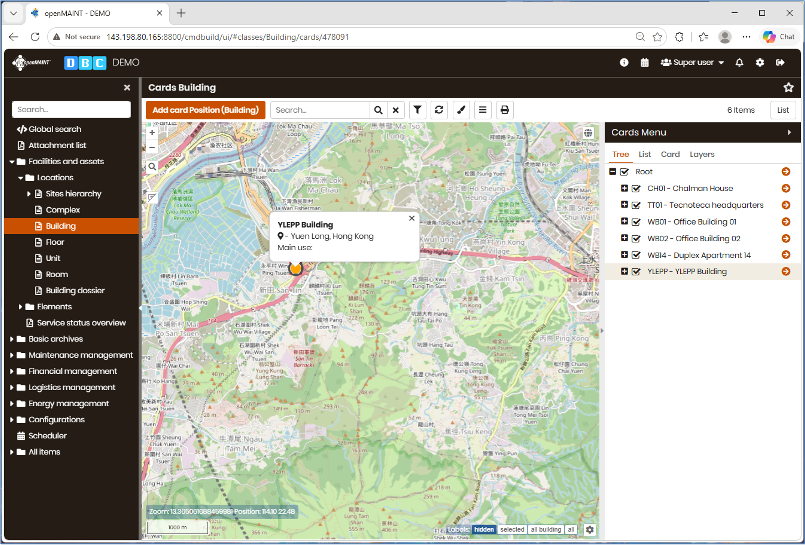Viewport: 805px width, 545px height.
Task: Select the Tree tab
Action: coord(621,154)
